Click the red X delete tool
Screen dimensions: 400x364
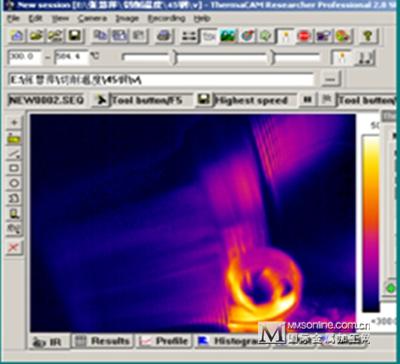[14, 247]
